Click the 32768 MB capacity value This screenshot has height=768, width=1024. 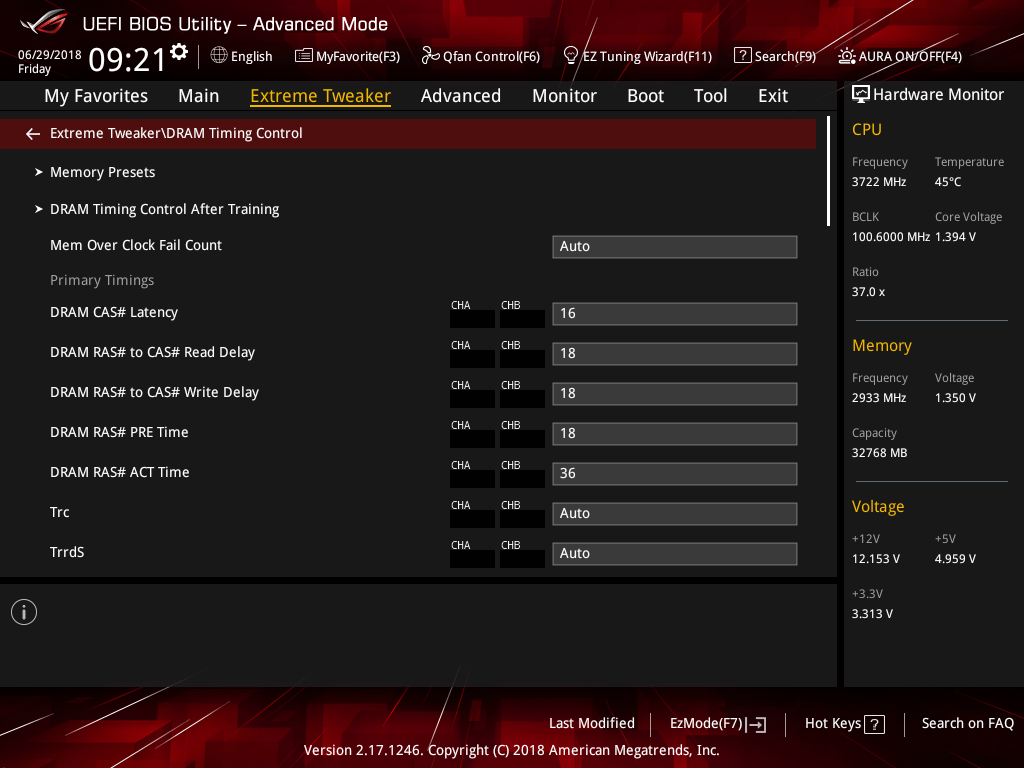(x=879, y=453)
